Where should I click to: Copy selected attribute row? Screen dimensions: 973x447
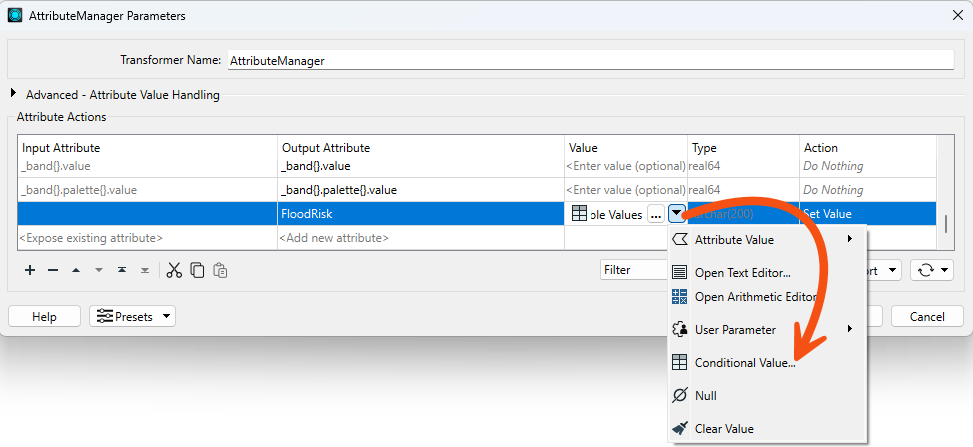click(x=197, y=270)
